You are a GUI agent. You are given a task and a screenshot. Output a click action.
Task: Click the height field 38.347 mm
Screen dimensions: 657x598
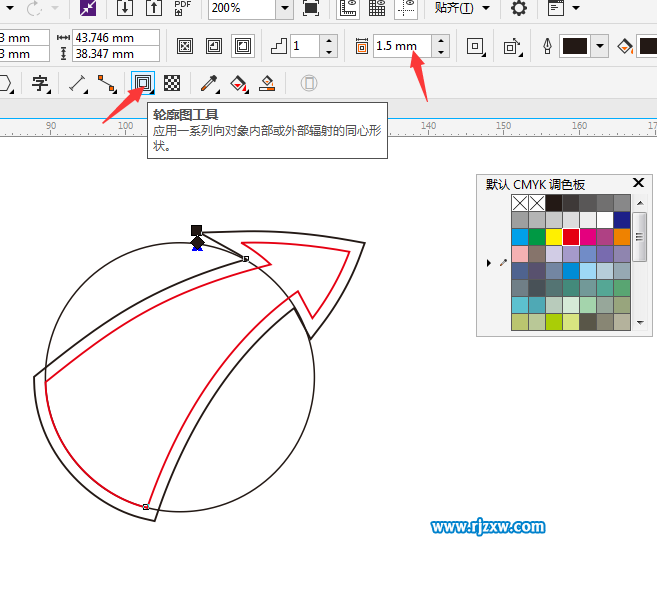(116, 54)
